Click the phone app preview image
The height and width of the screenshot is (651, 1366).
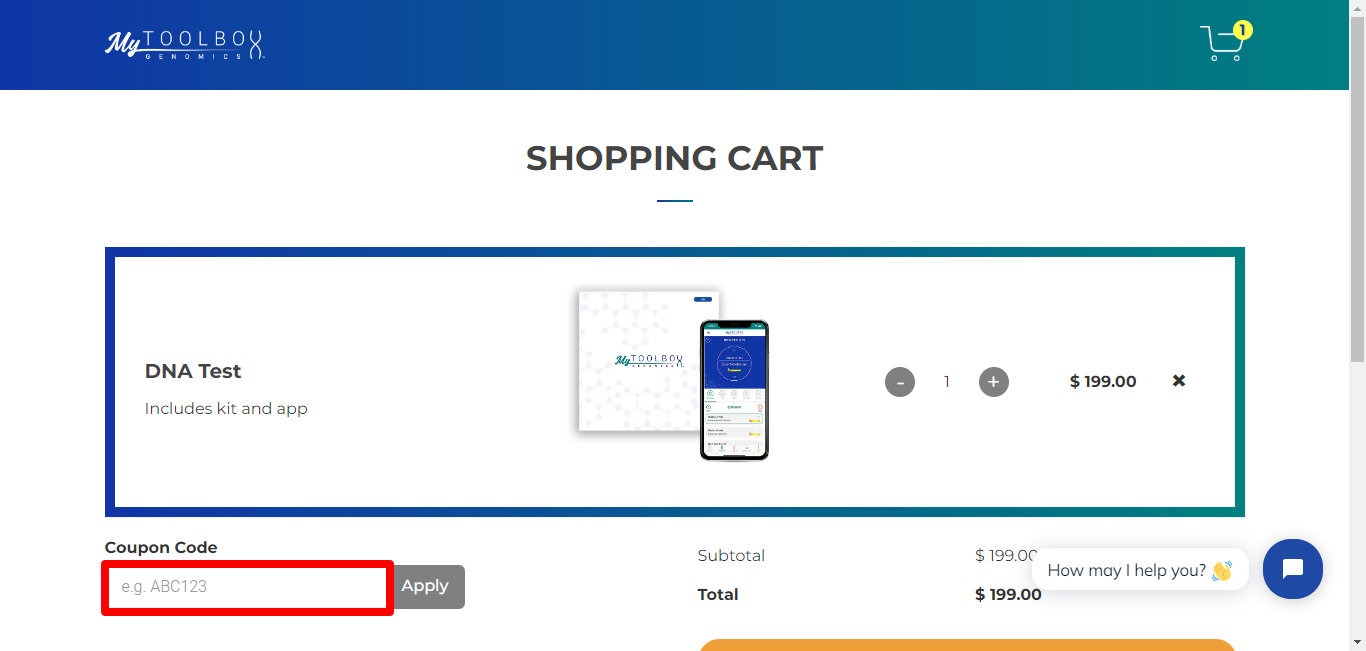tap(734, 389)
